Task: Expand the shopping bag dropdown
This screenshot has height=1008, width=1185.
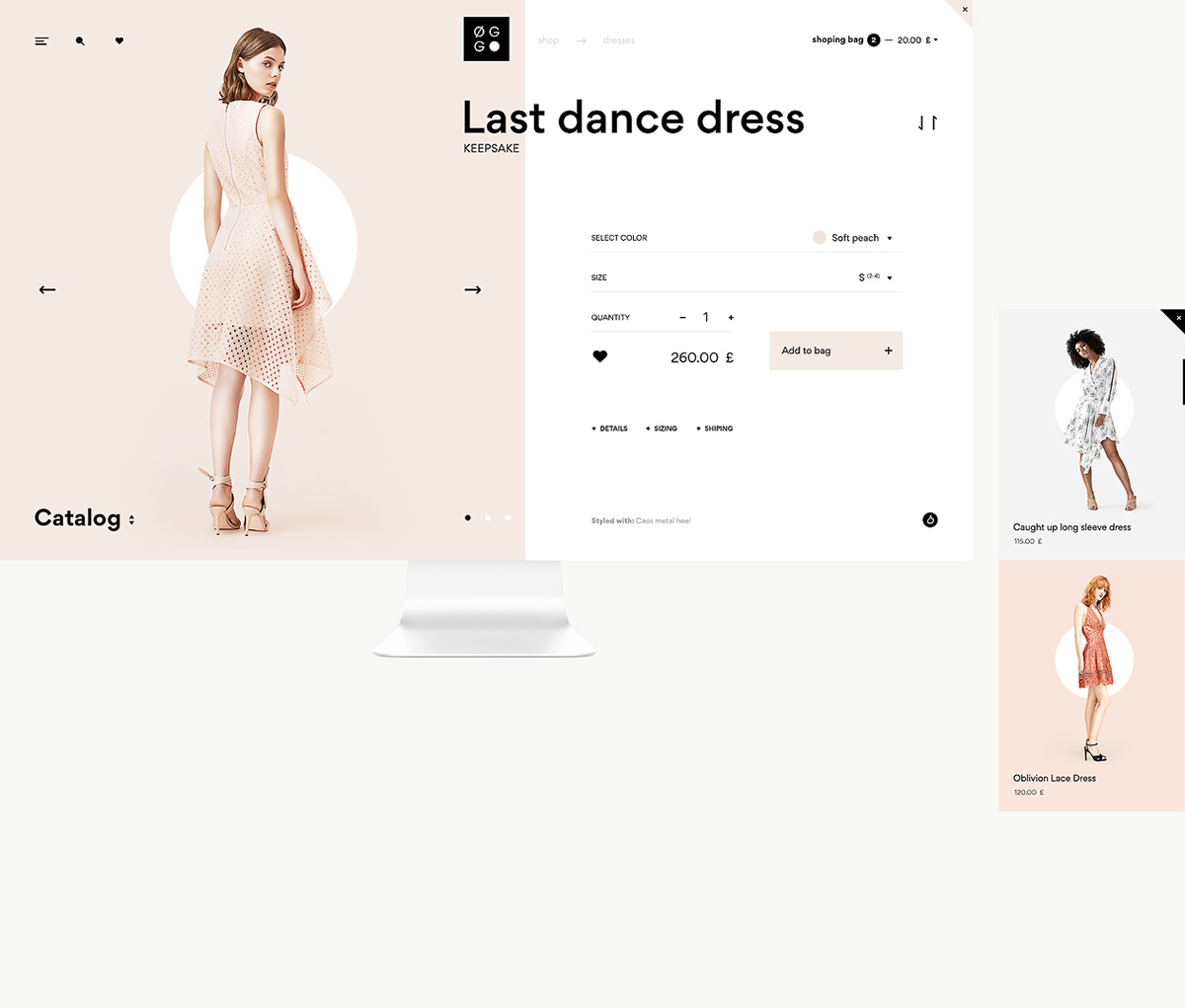Action: [935, 40]
